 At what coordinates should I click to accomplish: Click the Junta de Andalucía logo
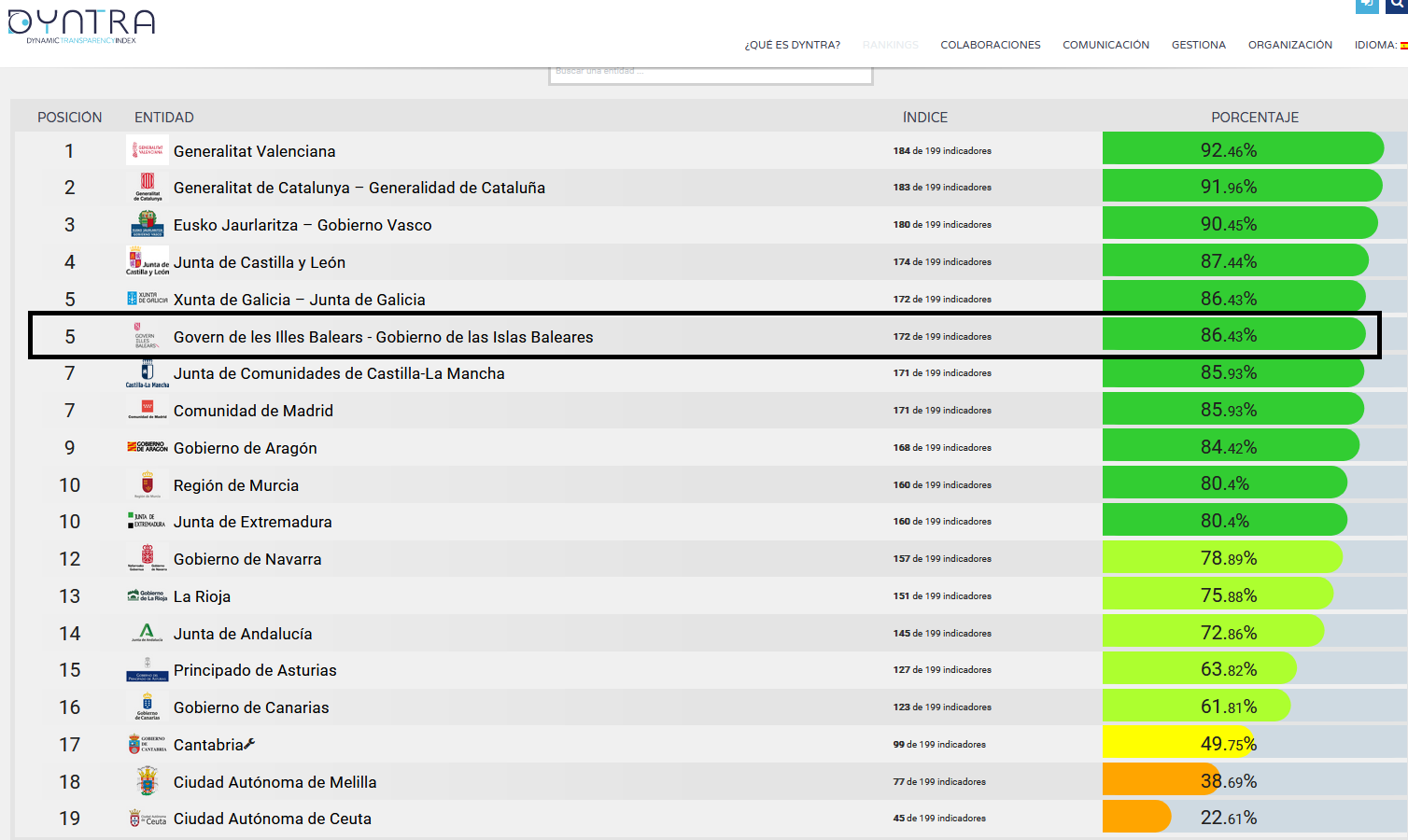(148, 634)
